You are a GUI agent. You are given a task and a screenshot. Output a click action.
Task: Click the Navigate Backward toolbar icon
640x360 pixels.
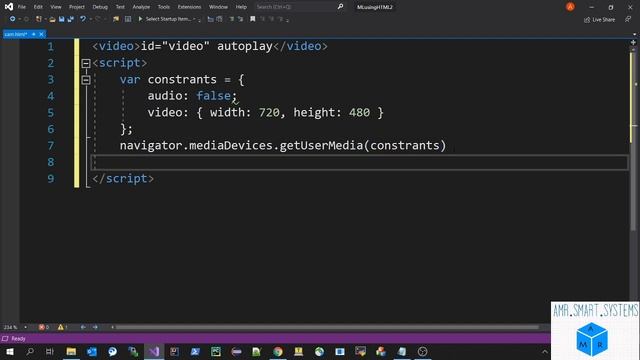(13, 19)
